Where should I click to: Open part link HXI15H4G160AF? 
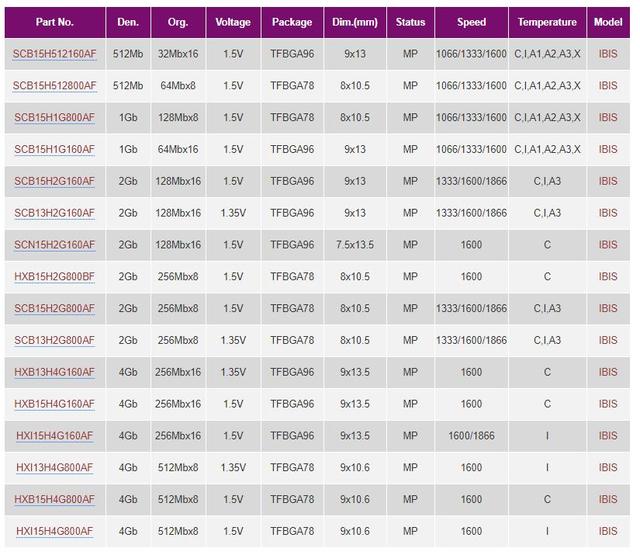click(55, 436)
